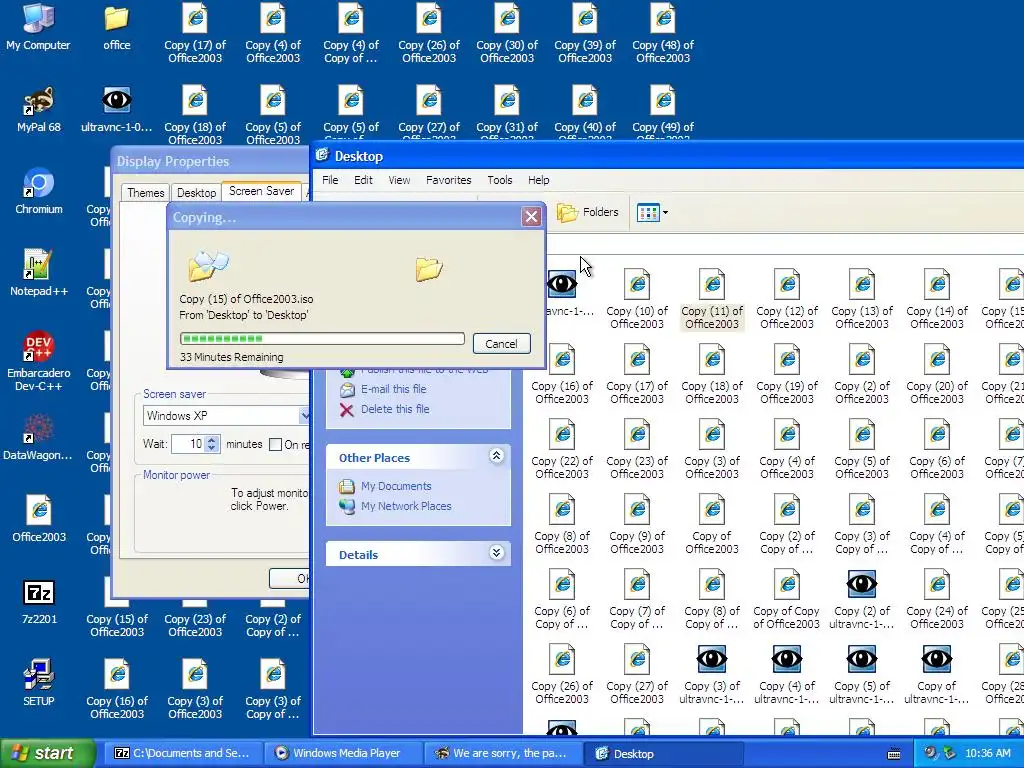Select the Office2003 desktop file

click(x=39, y=519)
